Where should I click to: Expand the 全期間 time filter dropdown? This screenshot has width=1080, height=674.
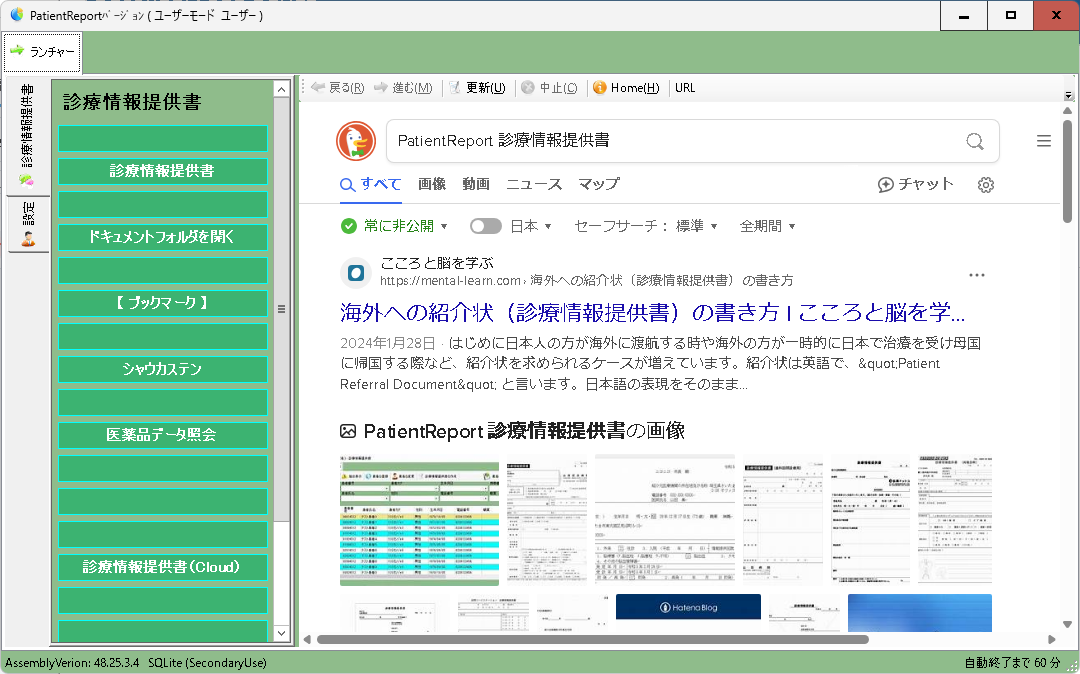click(766, 226)
